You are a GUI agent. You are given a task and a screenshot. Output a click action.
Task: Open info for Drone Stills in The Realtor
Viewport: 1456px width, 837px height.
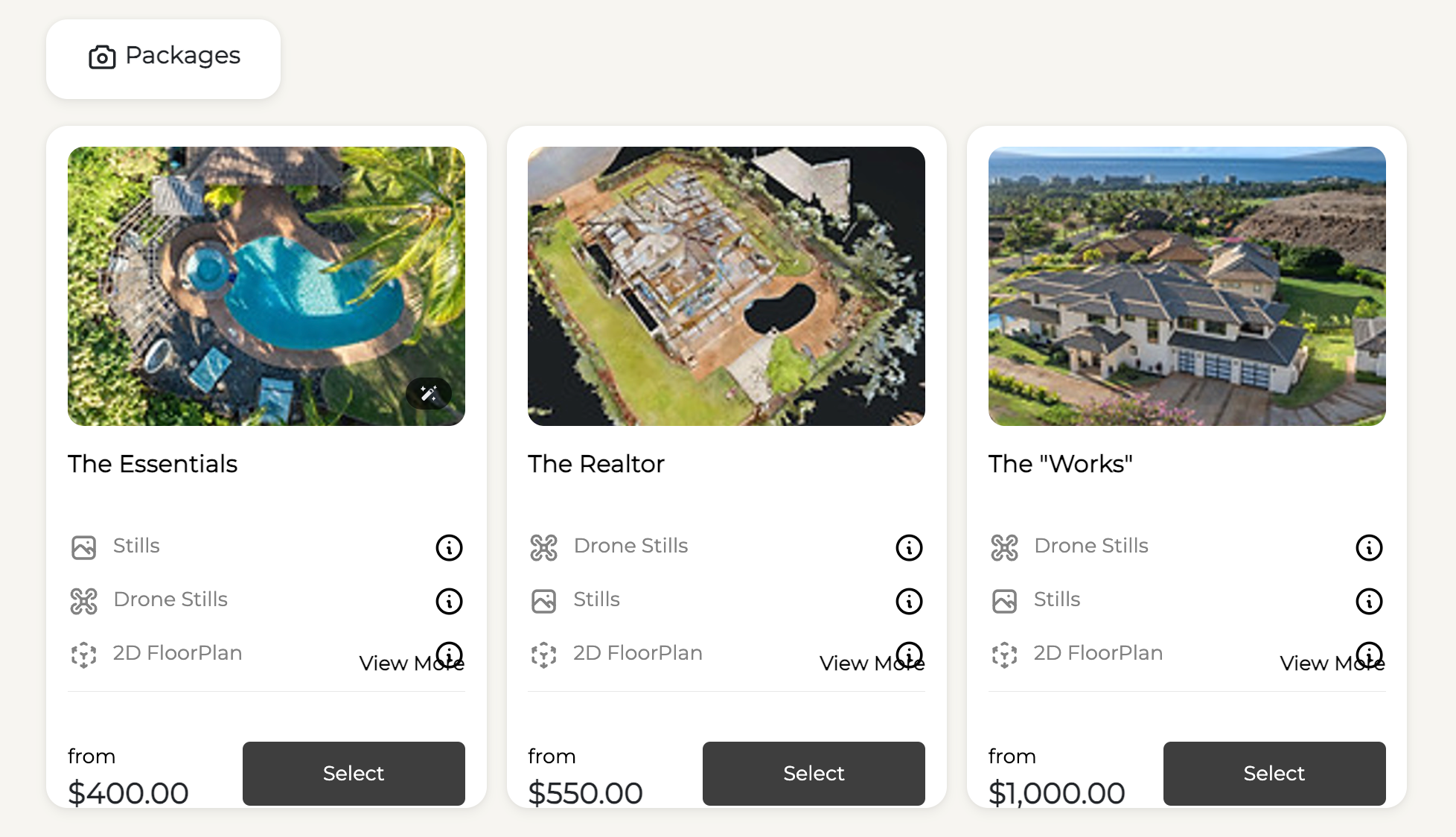coord(909,547)
